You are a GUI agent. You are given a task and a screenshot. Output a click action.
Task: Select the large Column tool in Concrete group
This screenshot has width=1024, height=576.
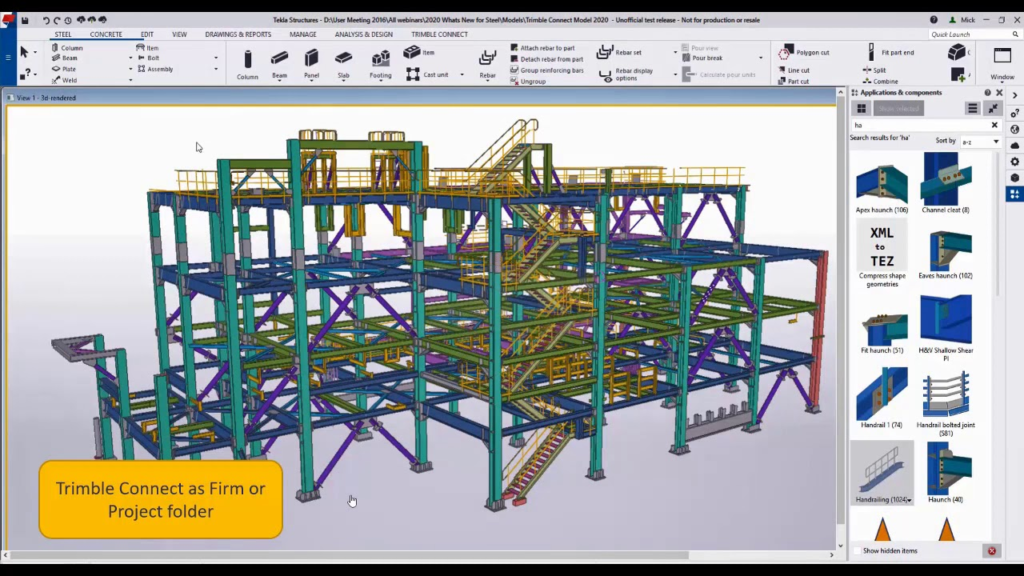[x=248, y=65]
